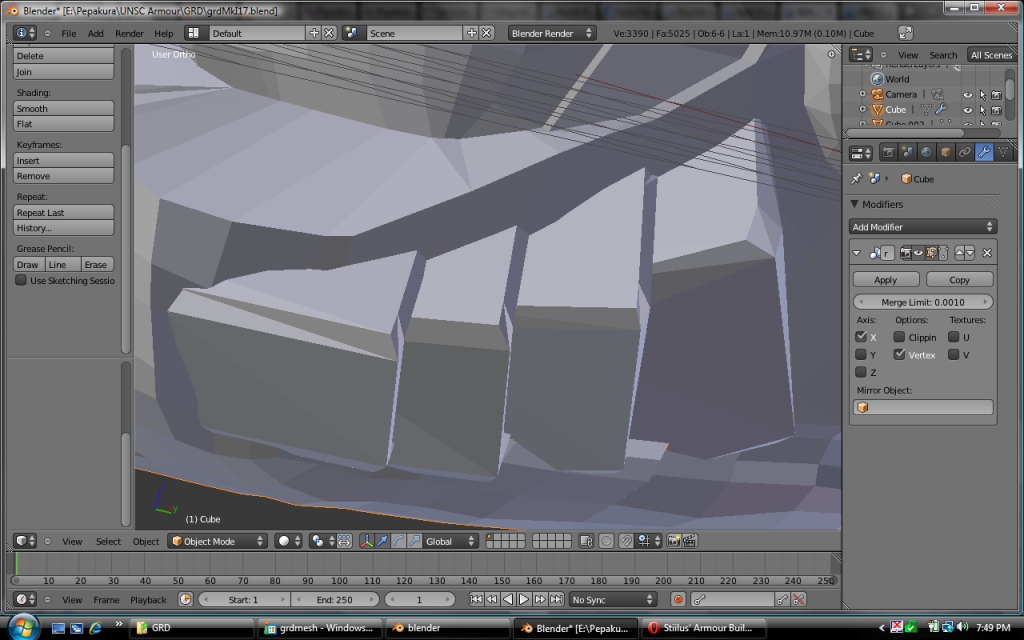Select the scale manipulator icon
Screen dimensions: 1024x640
coord(414,541)
